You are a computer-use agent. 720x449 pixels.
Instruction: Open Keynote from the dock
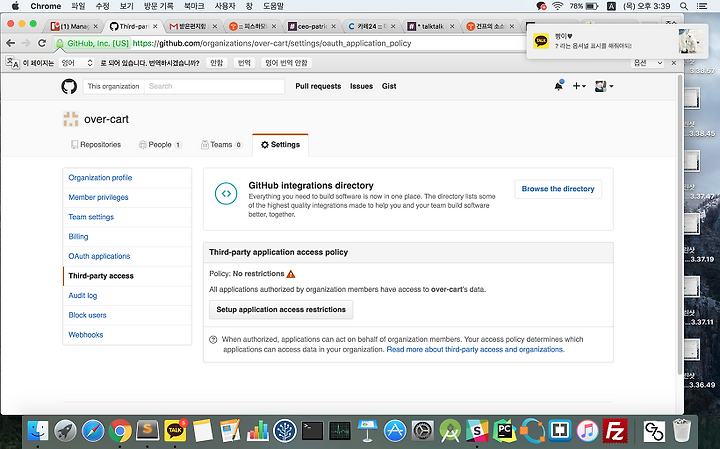[x=367, y=431]
